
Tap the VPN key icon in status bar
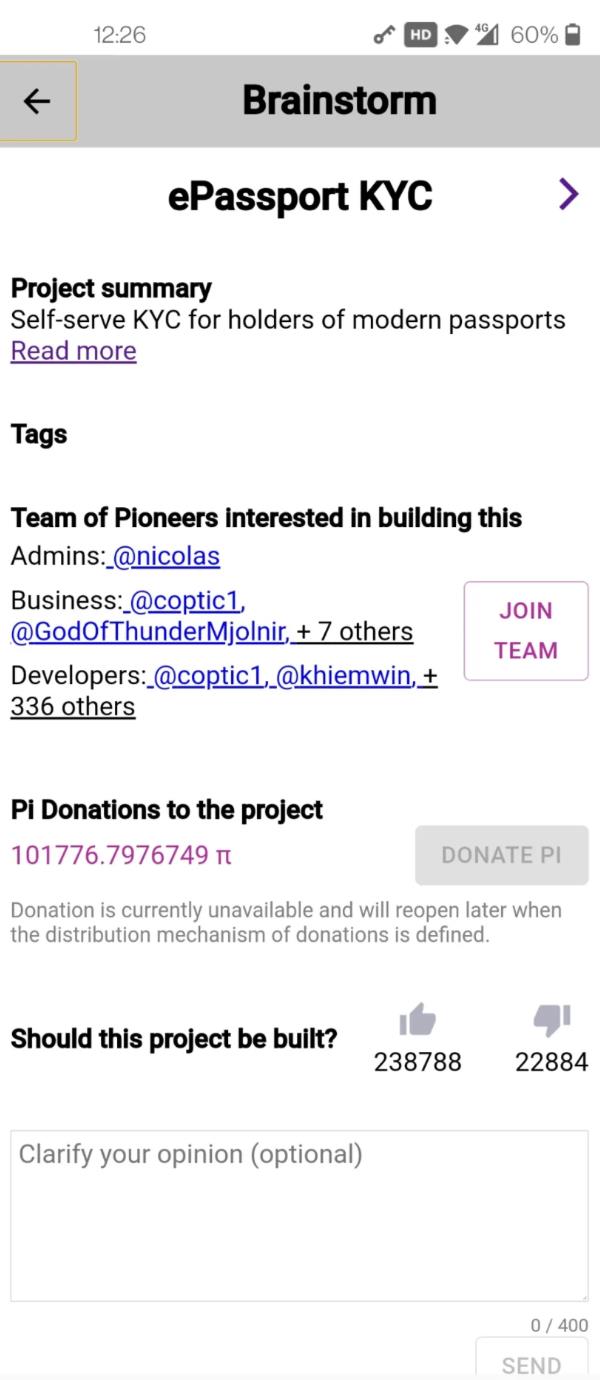coord(384,35)
